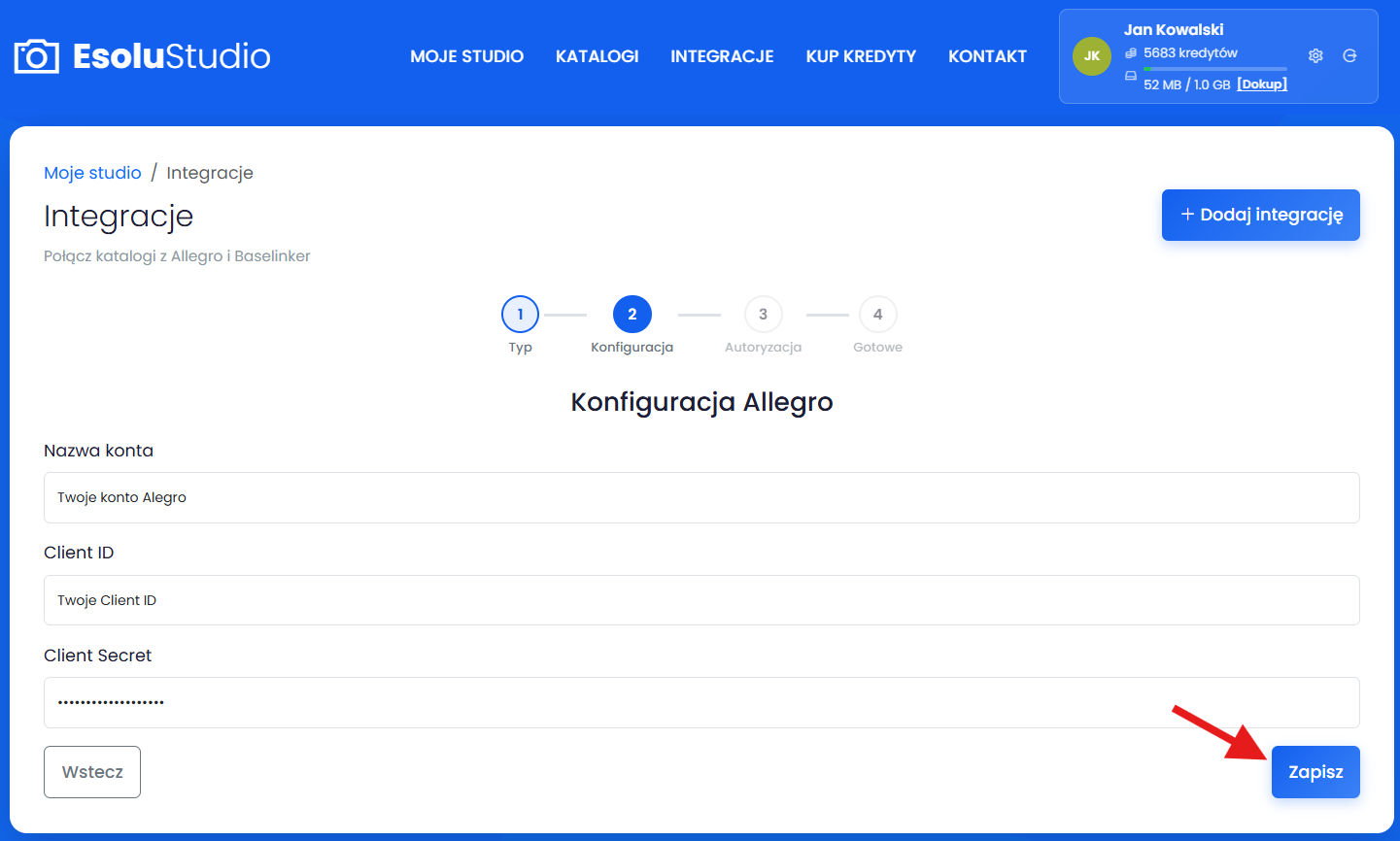
Task: Click the 52 MB / 1.0 GB text
Action: click(1186, 84)
